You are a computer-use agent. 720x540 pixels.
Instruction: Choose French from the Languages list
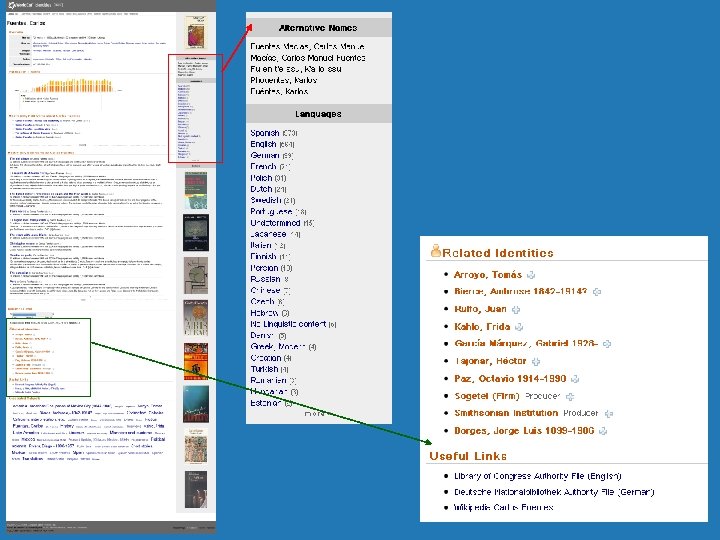tap(263, 167)
